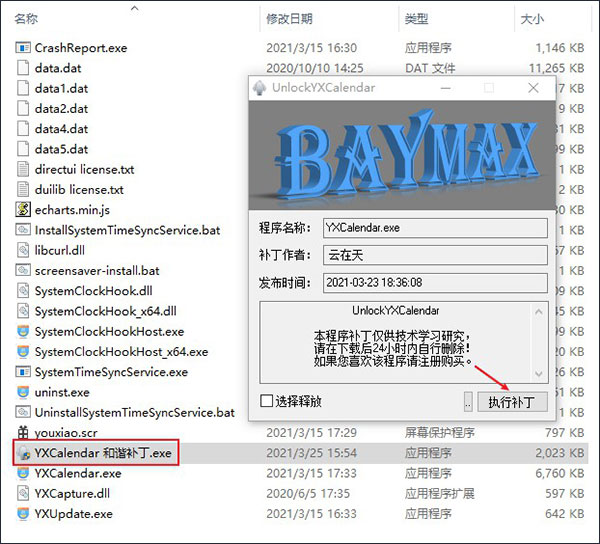Select file name SystemTimeSyncService.exe

tap(111, 372)
